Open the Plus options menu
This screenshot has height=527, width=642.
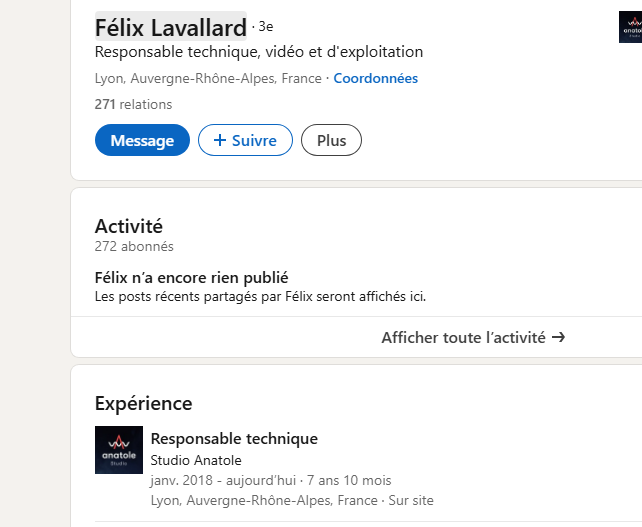331,141
